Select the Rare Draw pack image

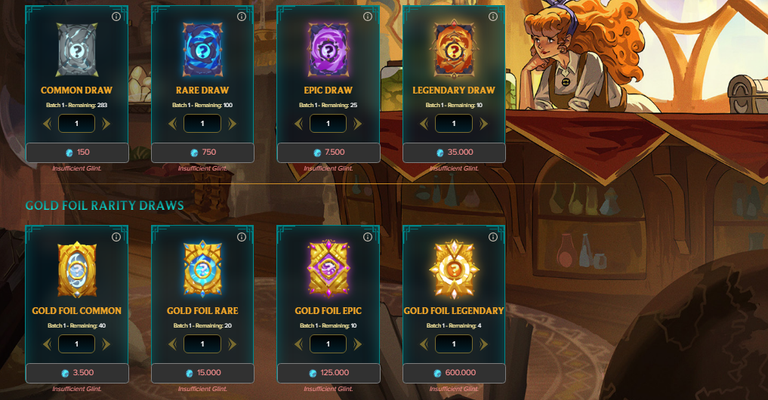tap(202, 49)
